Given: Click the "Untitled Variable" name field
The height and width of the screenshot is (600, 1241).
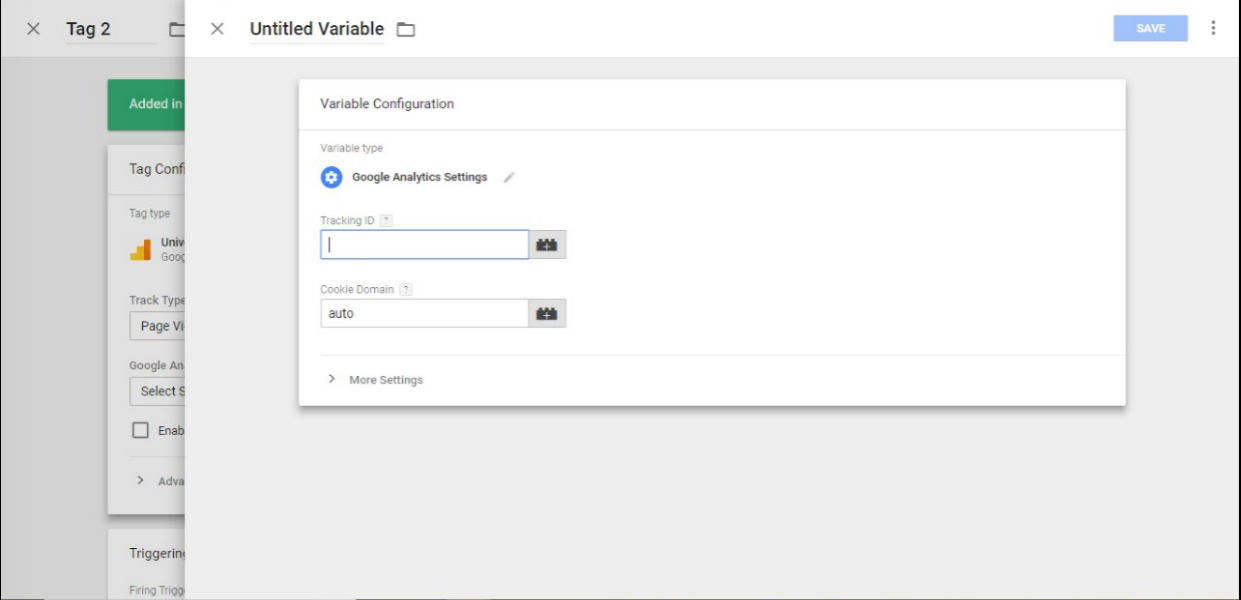Looking at the screenshot, I should pyautogui.click(x=317, y=29).
